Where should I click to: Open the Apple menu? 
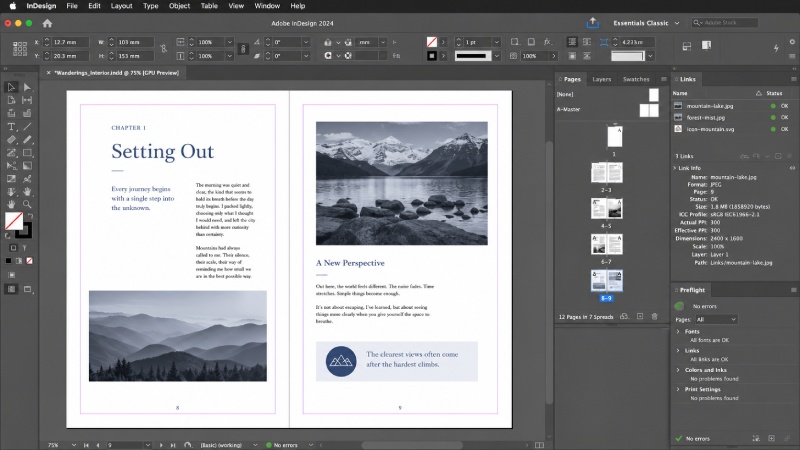click(13, 6)
